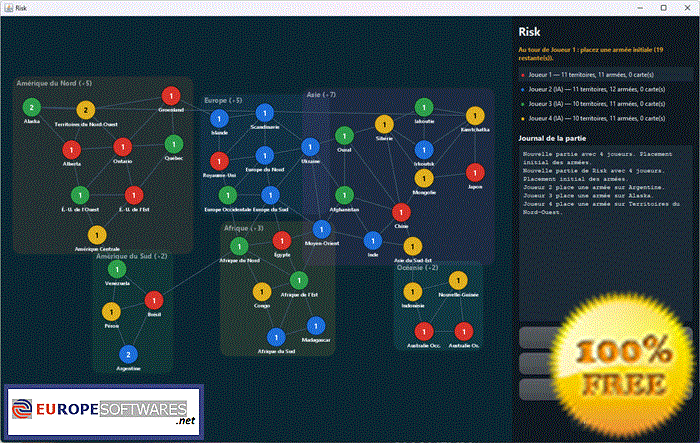The width and height of the screenshot is (700, 443).
Task: Click the 'Asie (+7)' continent label
Action: point(321,95)
